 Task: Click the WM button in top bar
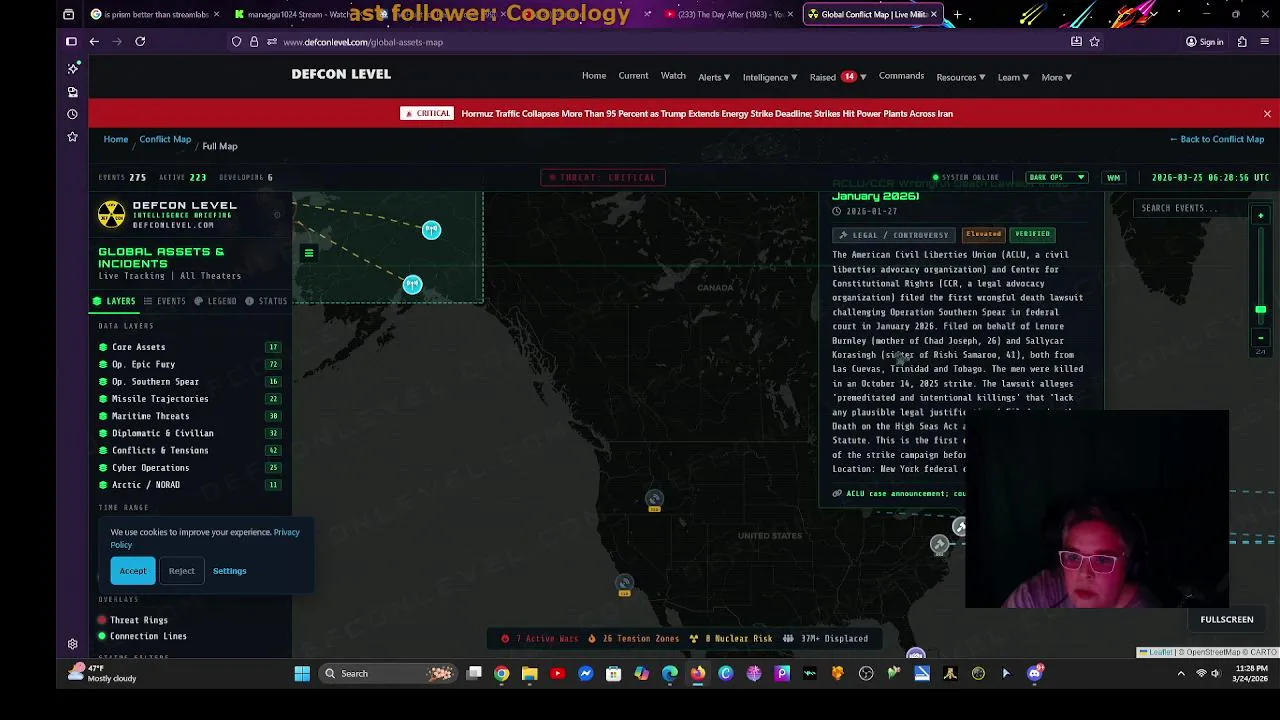coord(1113,177)
